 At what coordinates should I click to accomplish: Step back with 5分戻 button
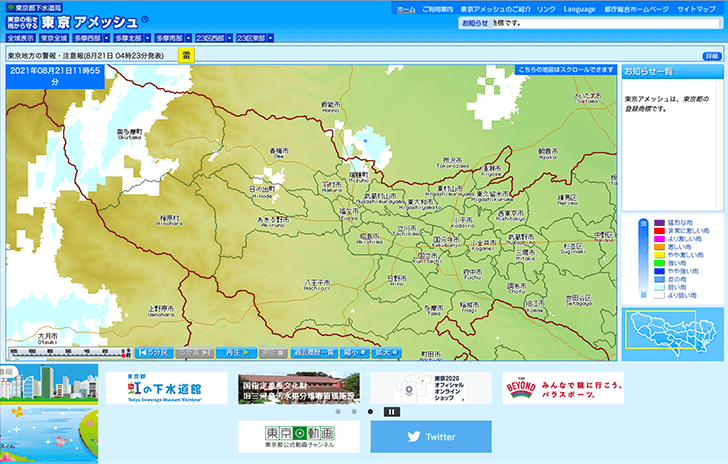pos(154,352)
